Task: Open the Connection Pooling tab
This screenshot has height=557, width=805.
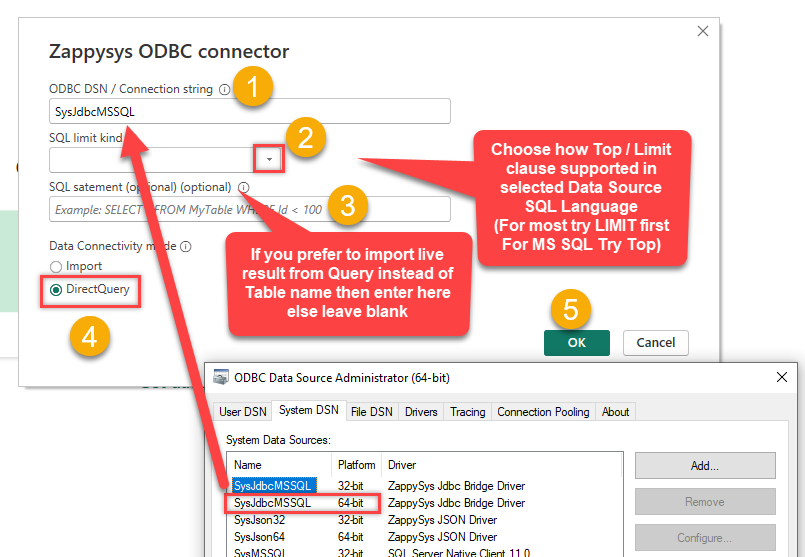Action: 543,412
